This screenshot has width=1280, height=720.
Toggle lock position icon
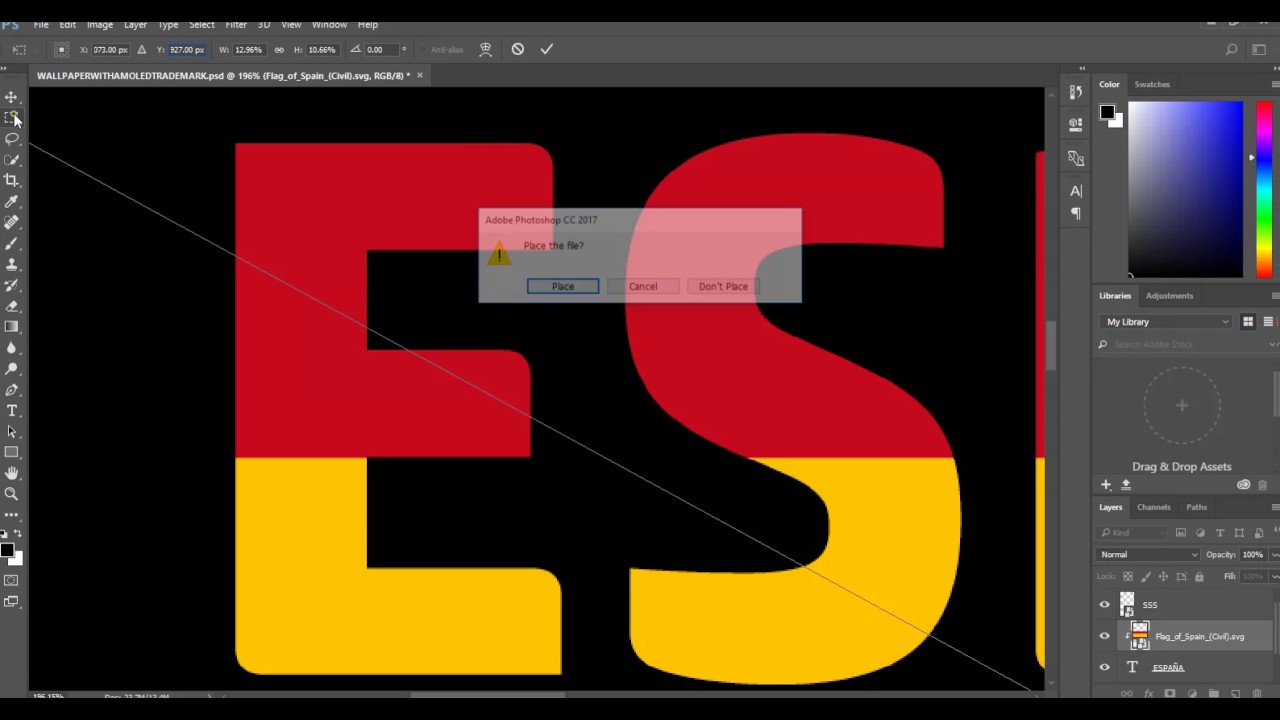1162,576
